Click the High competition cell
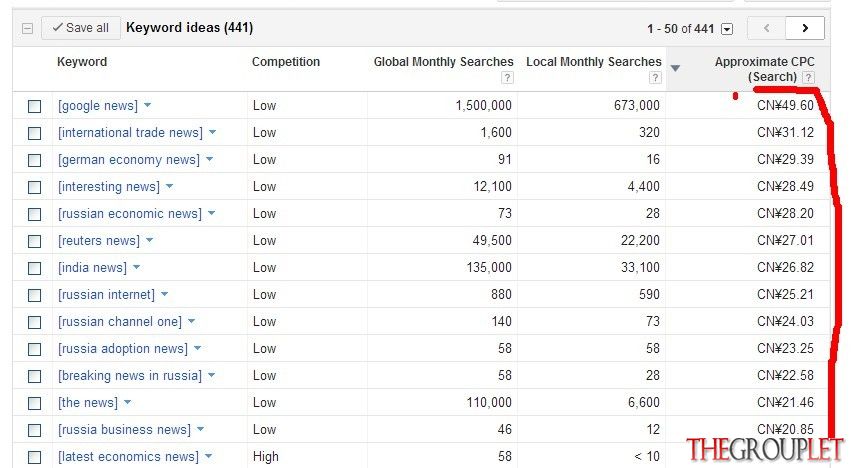Viewport: 851px width, 468px height. pyautogui.click(x=265, y=457)
